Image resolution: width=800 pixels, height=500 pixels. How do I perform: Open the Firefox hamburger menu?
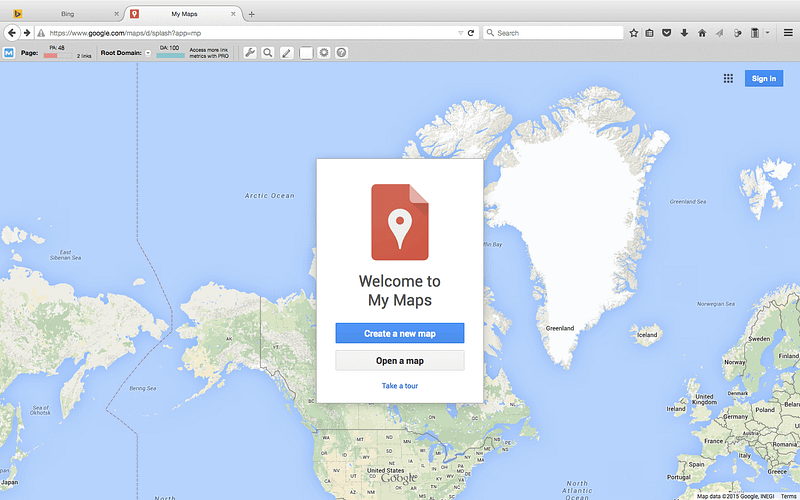point(788,33)
